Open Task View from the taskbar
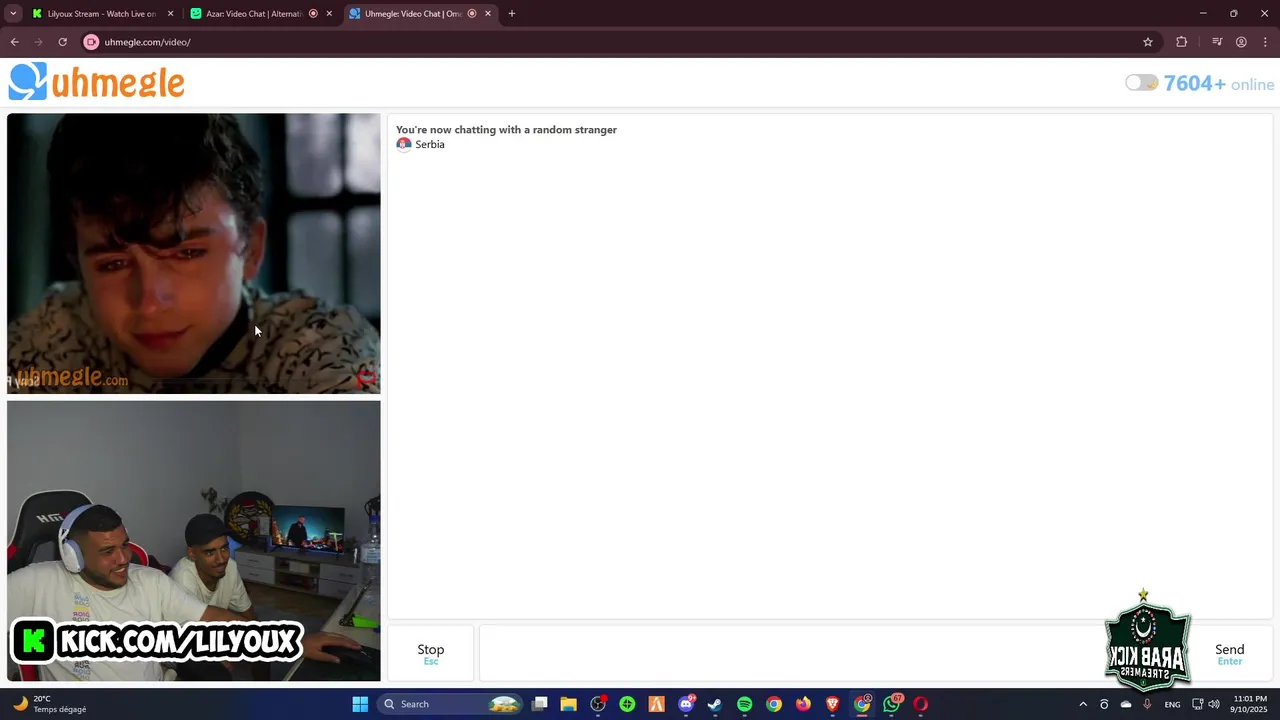 (x=539, y=704)
